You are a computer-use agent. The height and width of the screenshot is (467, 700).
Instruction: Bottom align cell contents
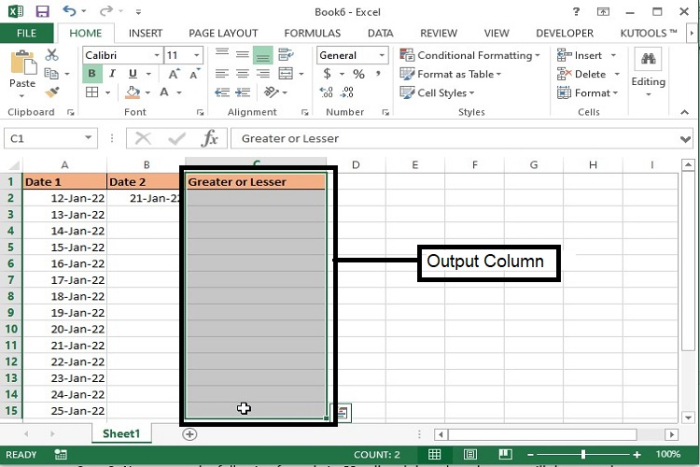(263, 55)
